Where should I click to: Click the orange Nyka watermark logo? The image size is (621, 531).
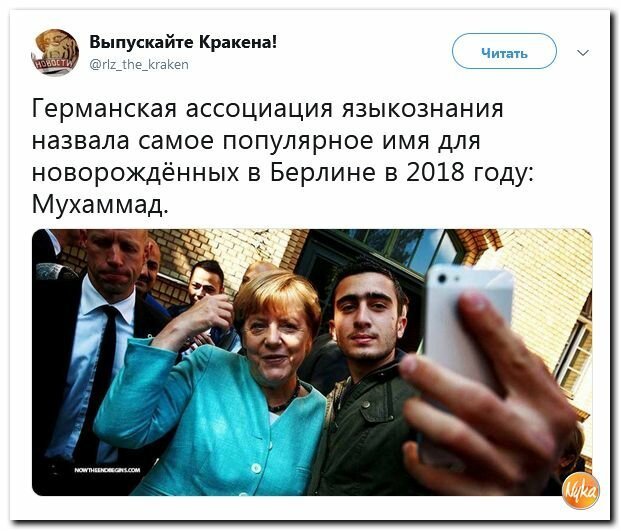pos(581,491)
